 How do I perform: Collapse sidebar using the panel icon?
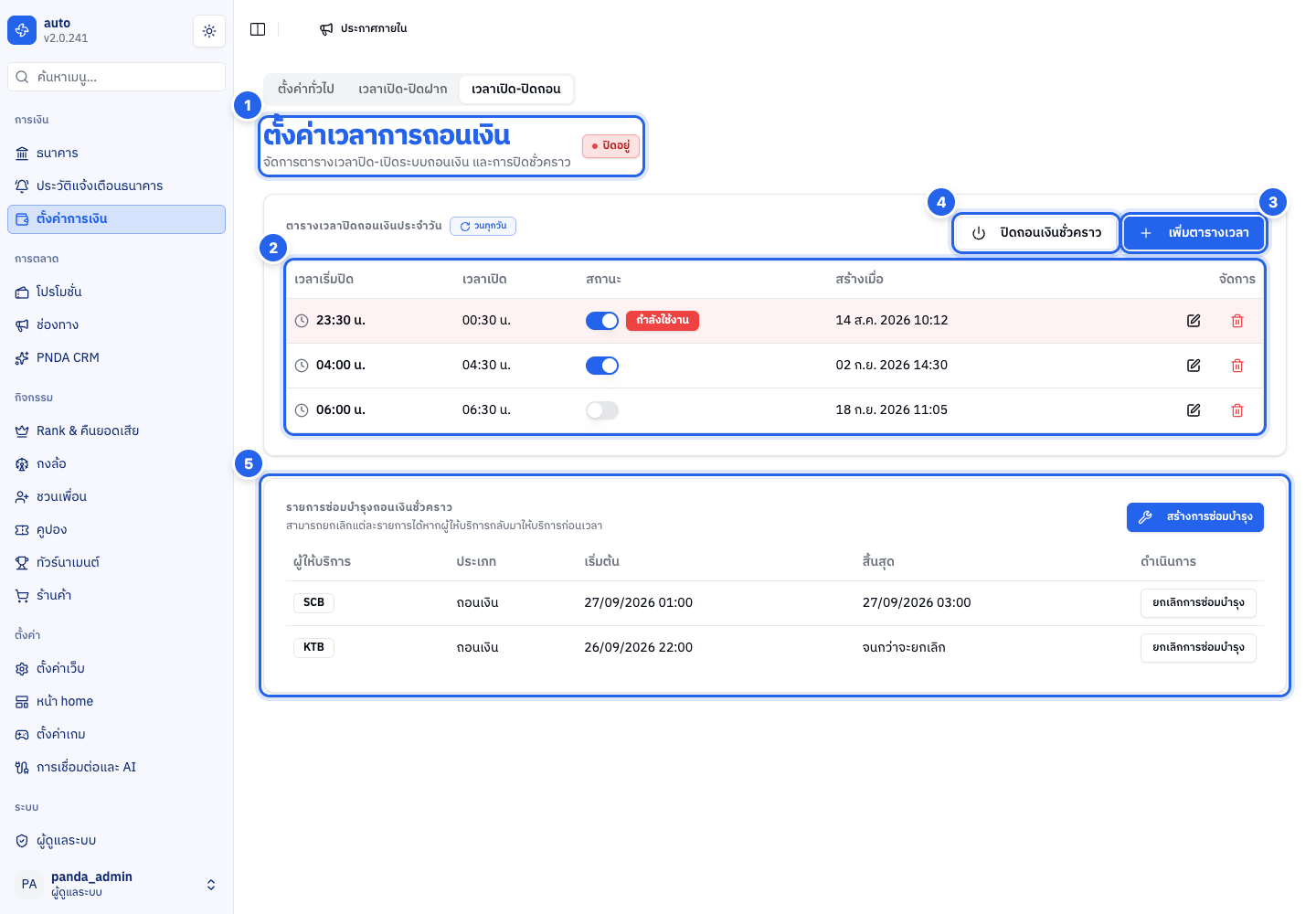point(258,29)
